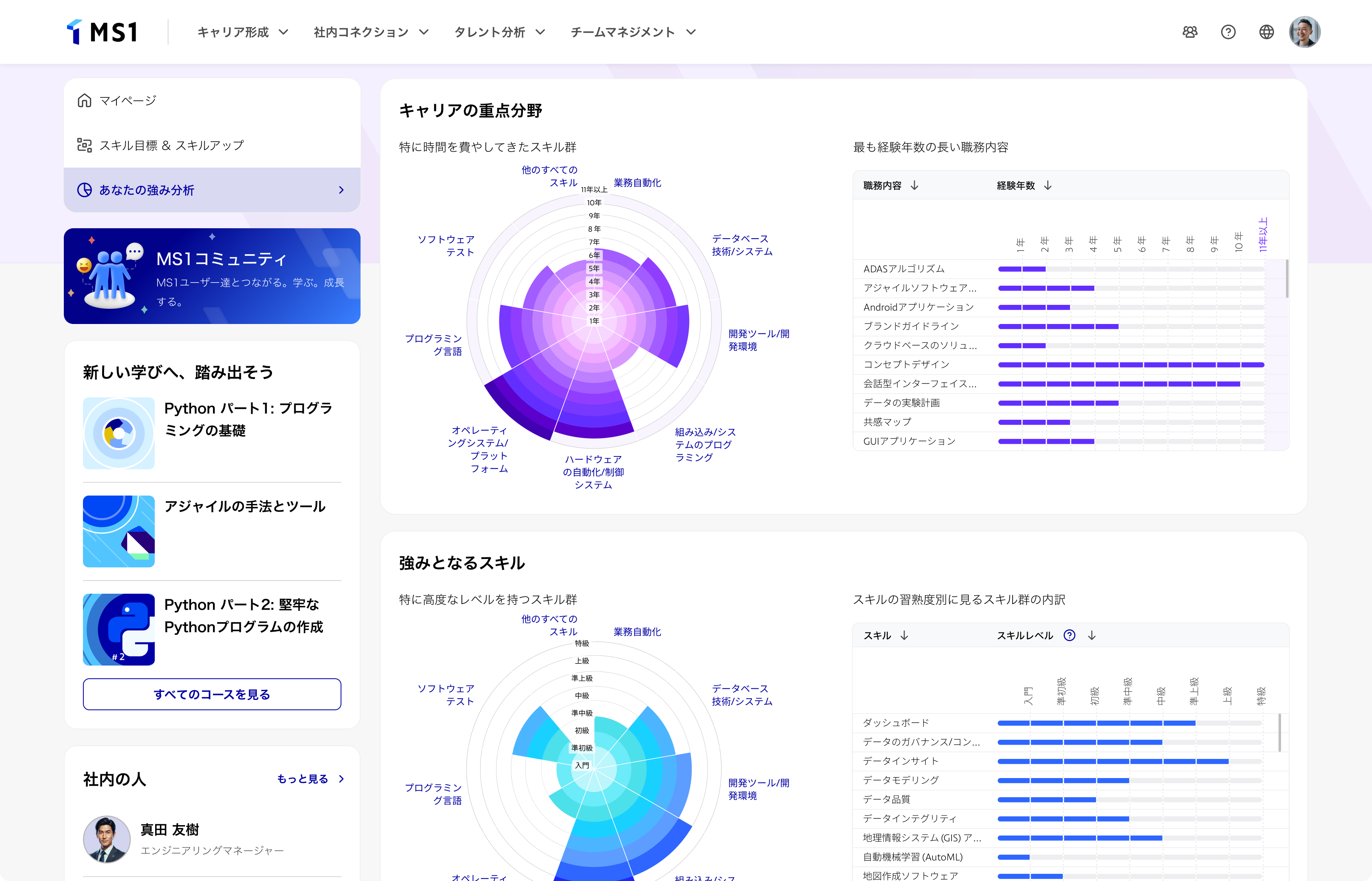This screenshot has height=881, width=1372.
Task: Sort スキル column using its arrow
Action: (x=905, y=636)
